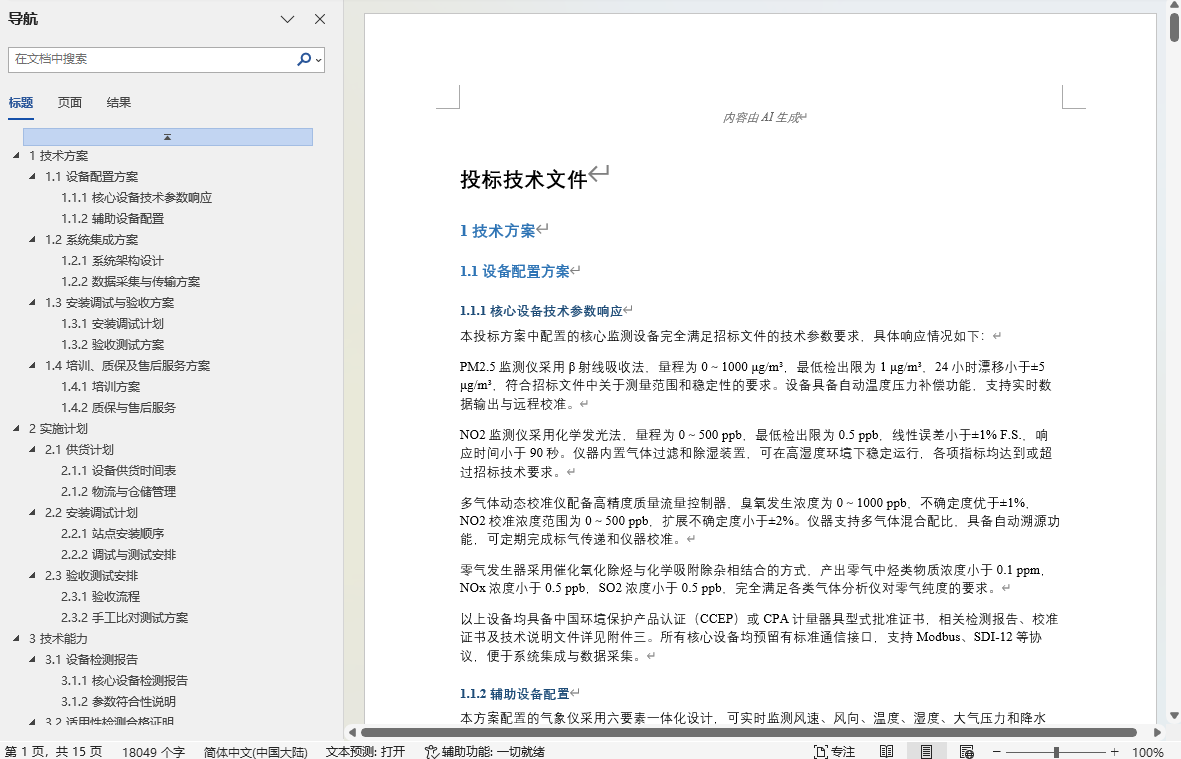Jump to top using the blue bar
The image size is (1181, 759).
168,136
